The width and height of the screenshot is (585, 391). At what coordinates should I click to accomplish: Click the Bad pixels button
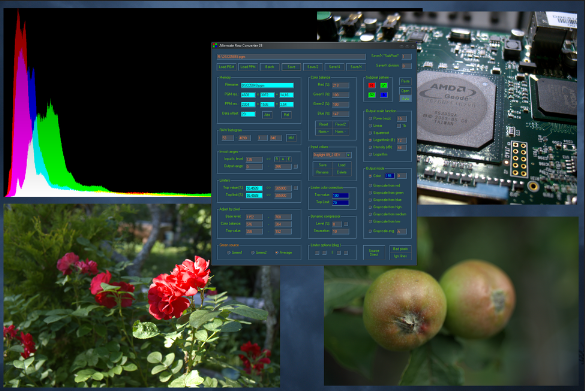[x=400, y=249]
